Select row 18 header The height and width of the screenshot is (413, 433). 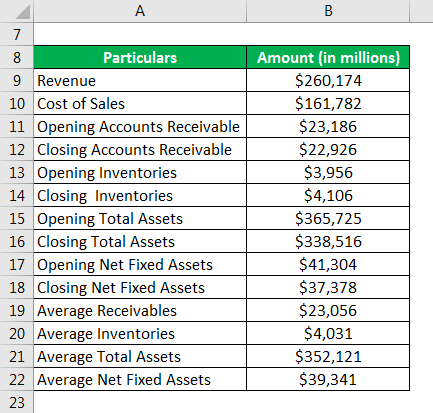(x=17, y=287)
